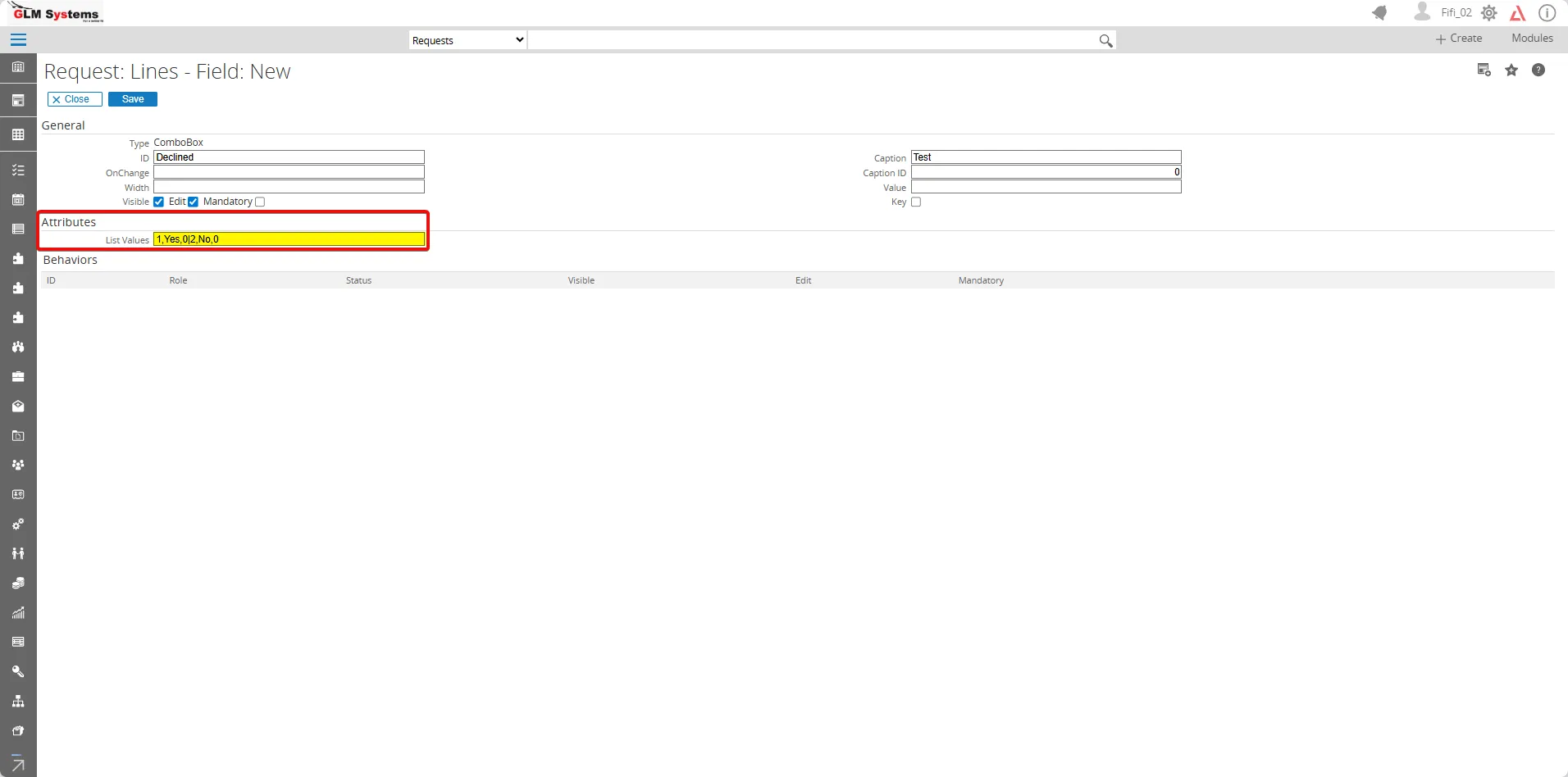Expand the Requests search dropdown
This screenshot has height=777, width=1568.
click(x=467, y=40)
